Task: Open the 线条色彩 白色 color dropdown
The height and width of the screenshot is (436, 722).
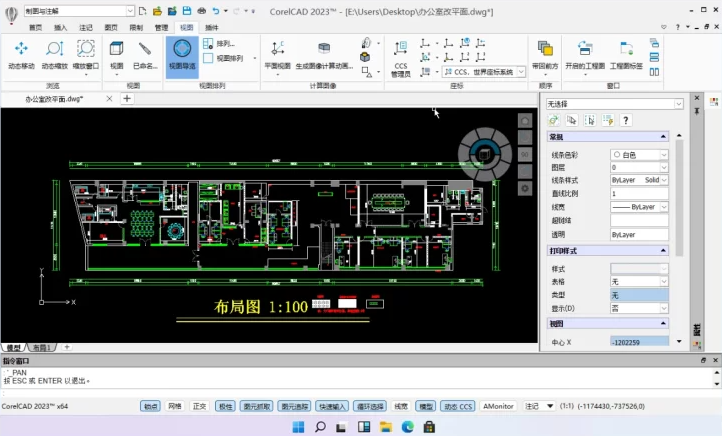Action: 664,155
